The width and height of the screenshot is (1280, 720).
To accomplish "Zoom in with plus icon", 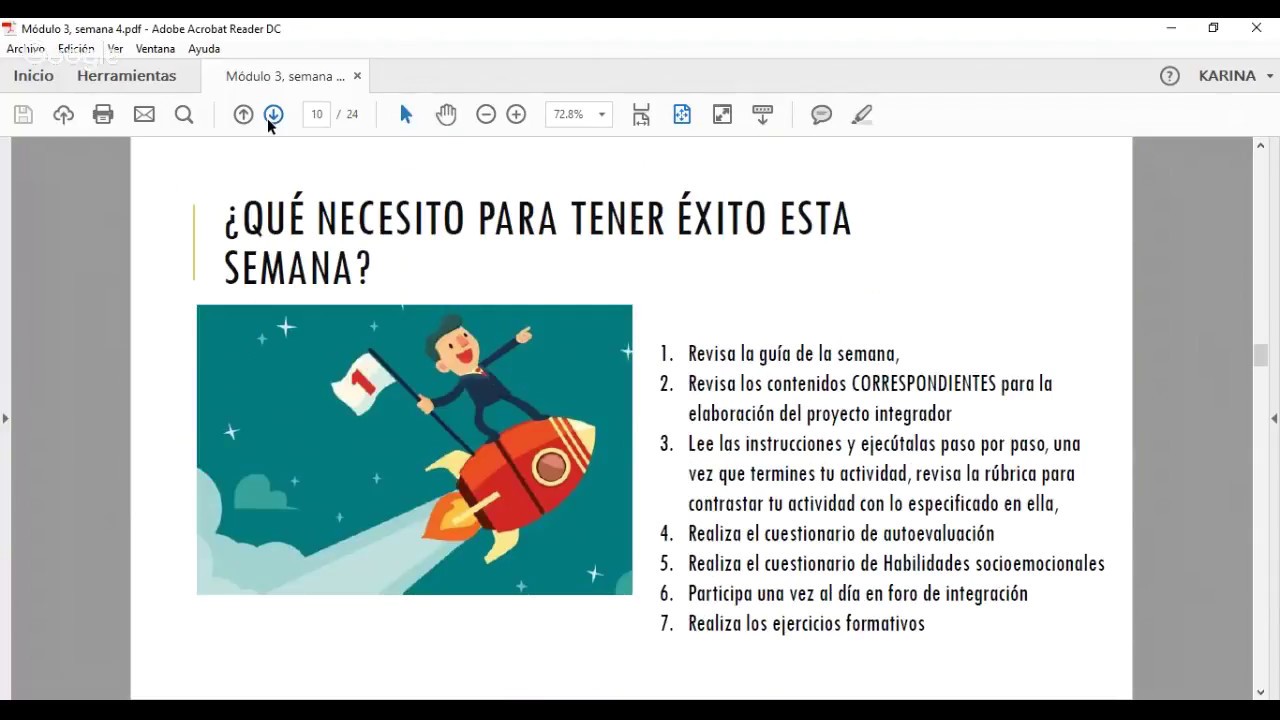I will point(516,115).
